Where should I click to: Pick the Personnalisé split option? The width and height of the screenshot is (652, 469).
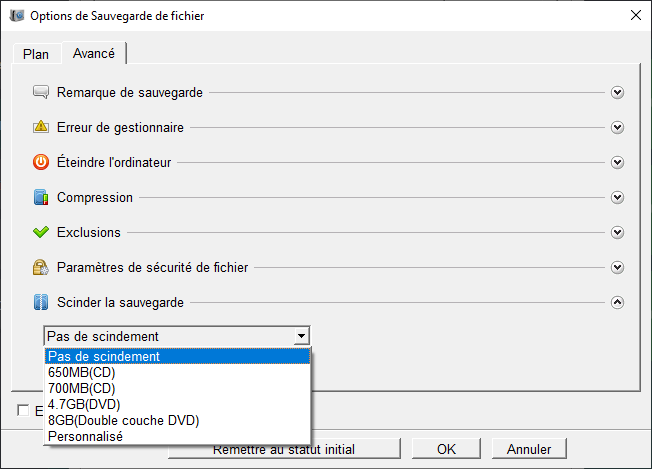[85, 436]
